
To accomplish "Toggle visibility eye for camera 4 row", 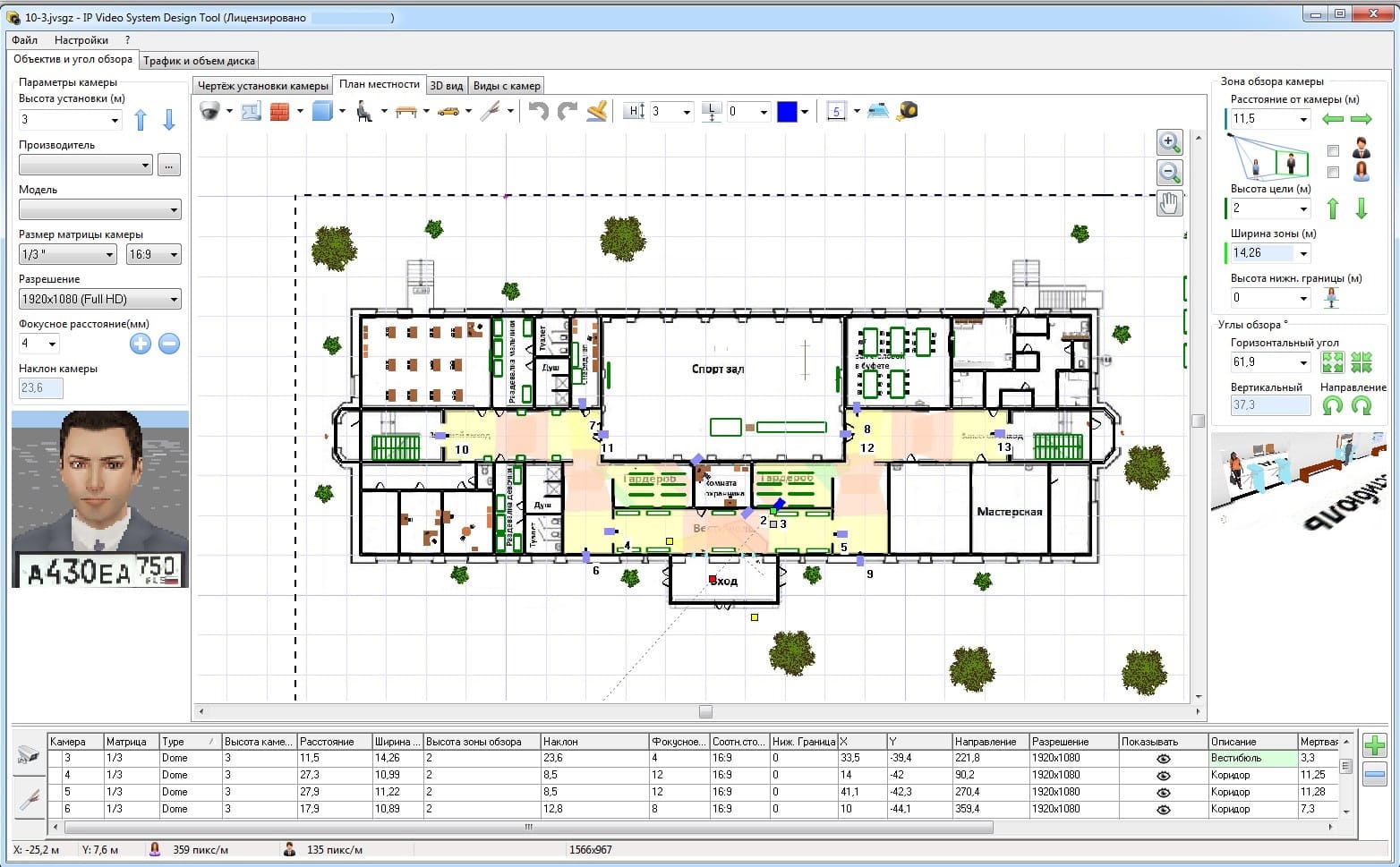I will 1163,776.
